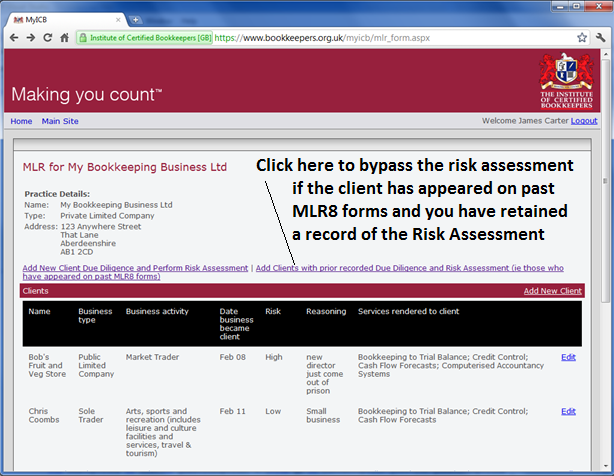
Task: Go back with browser back arrow
Action: [x=14, y=38]
